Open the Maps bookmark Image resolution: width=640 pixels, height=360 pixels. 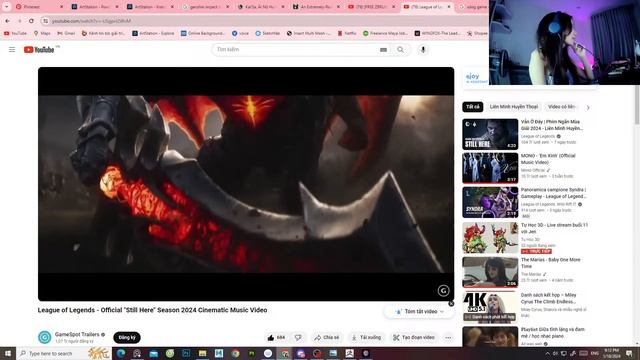(x=42, y=33)
